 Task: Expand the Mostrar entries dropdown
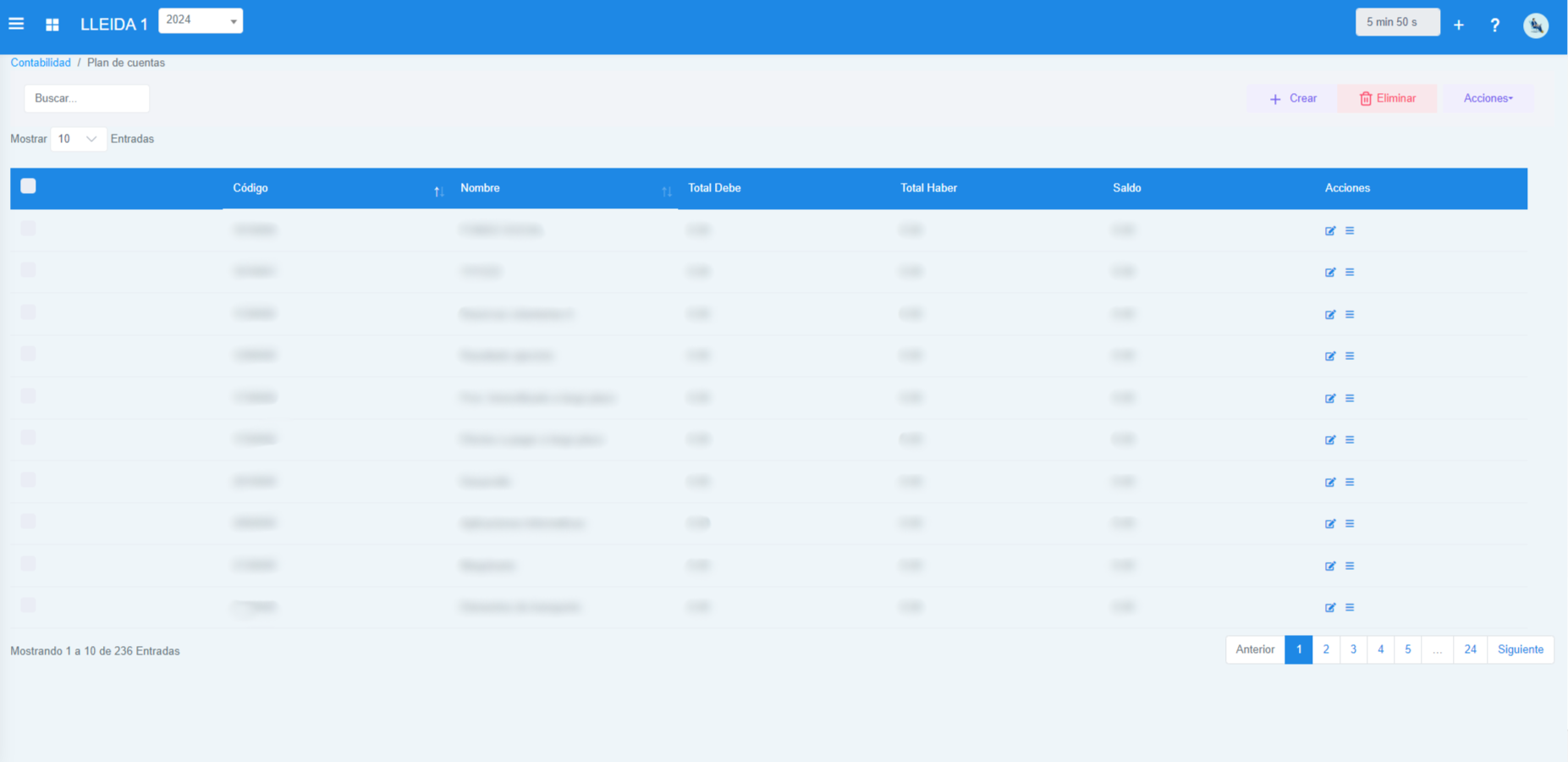(x=78, y=139)
